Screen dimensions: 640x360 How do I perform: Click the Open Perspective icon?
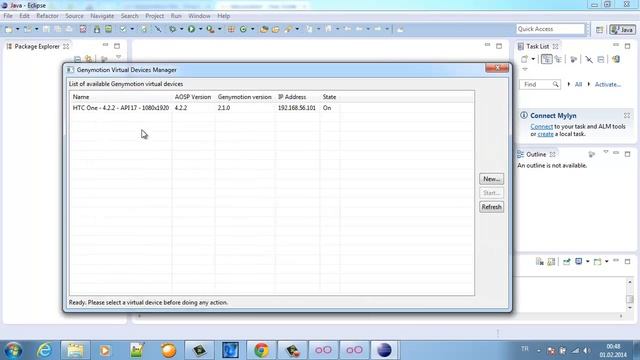599,29
